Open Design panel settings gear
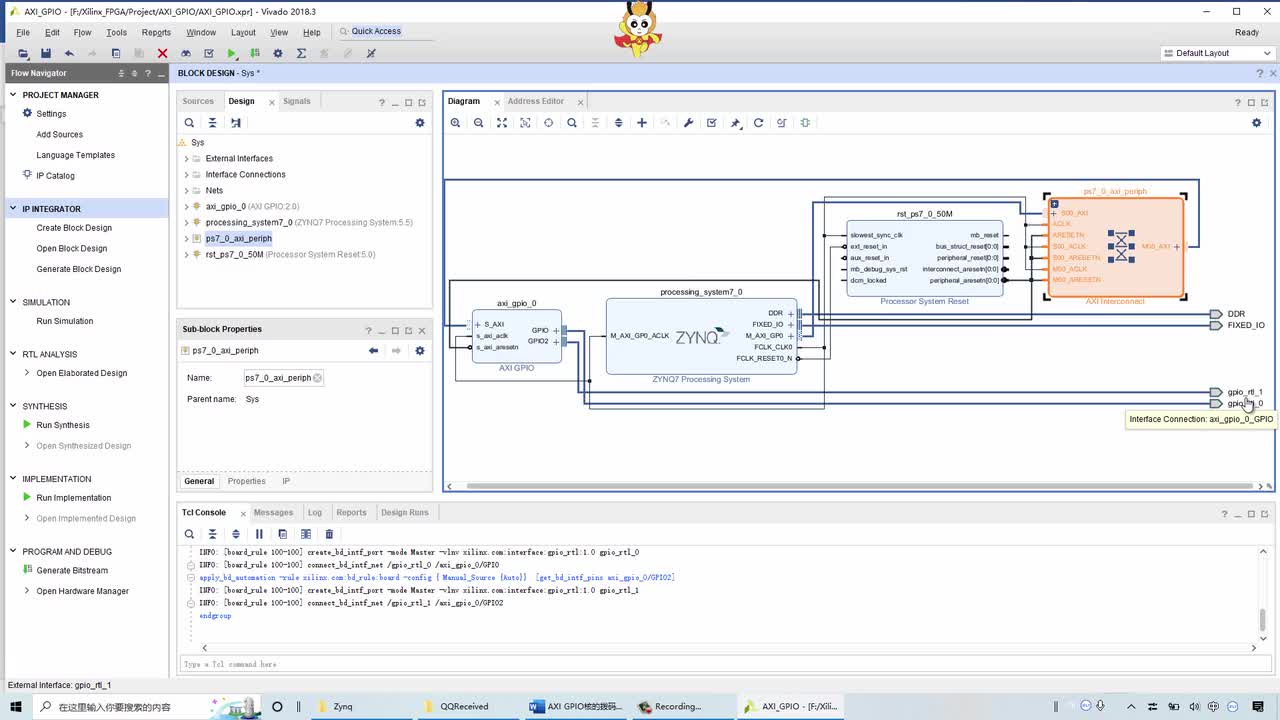 (420, 123)
